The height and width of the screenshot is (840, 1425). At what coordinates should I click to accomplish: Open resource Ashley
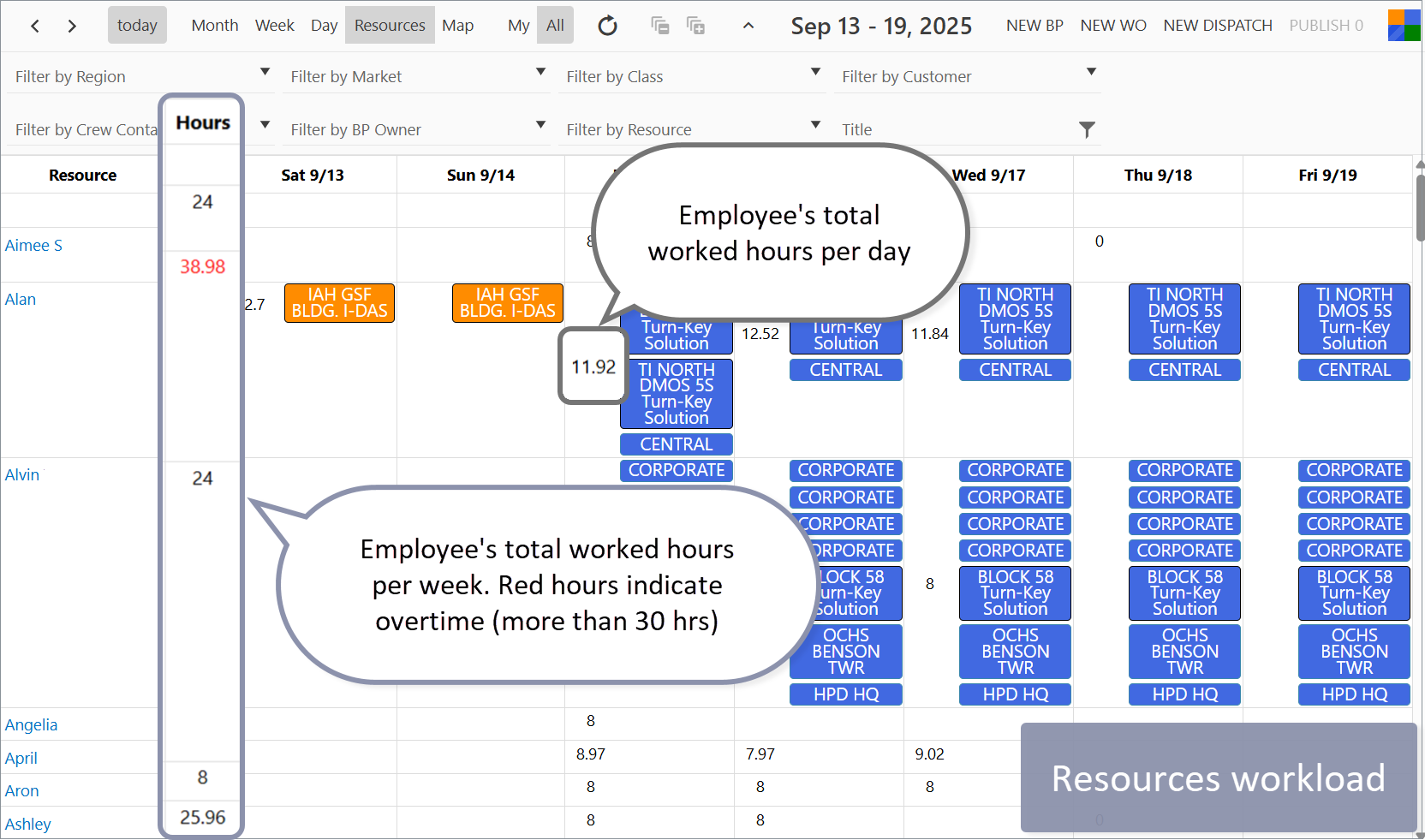[x=28, y=825]
